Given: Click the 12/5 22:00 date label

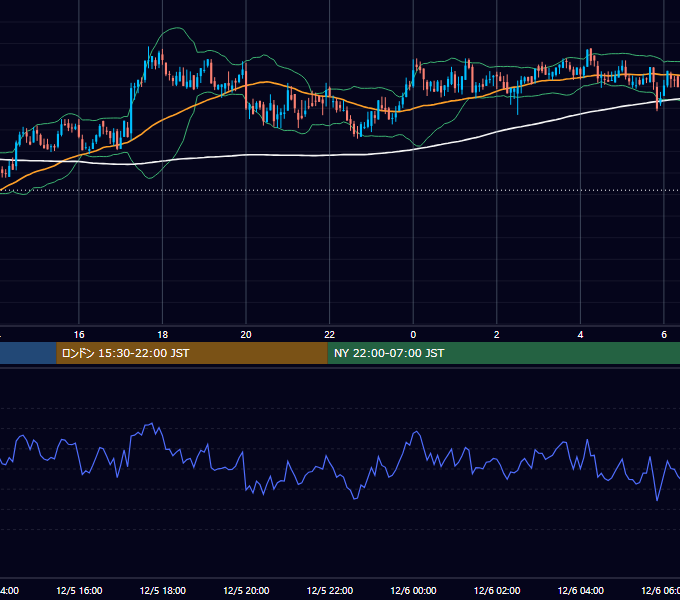Looking at the screenshot, I should point(330,590).
